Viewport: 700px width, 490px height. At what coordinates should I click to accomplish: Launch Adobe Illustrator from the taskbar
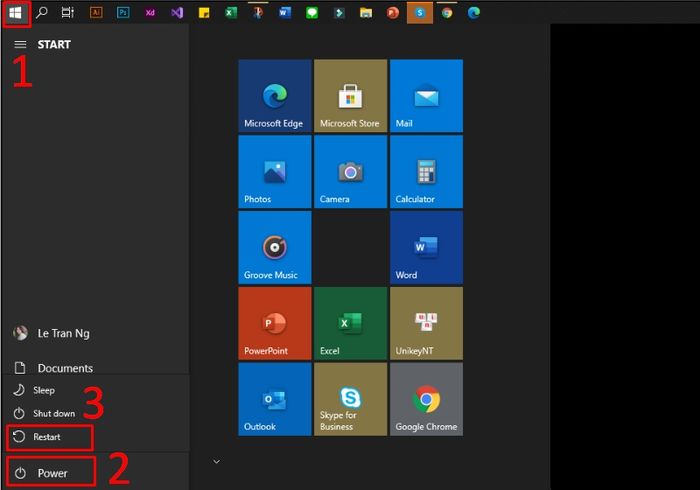[96, 12]
